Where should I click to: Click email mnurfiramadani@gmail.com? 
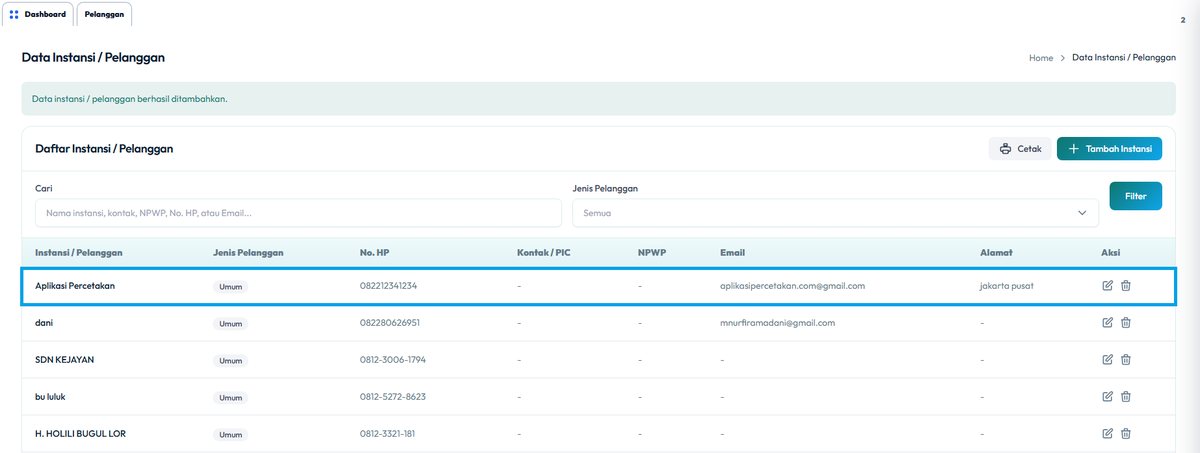777,323
